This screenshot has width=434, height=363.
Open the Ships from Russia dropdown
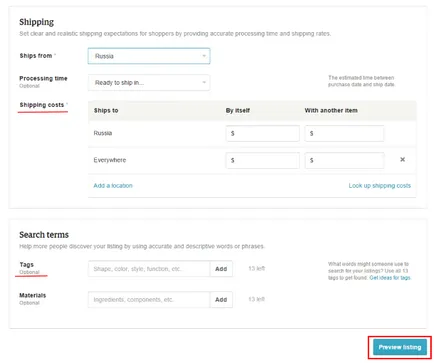149,56
